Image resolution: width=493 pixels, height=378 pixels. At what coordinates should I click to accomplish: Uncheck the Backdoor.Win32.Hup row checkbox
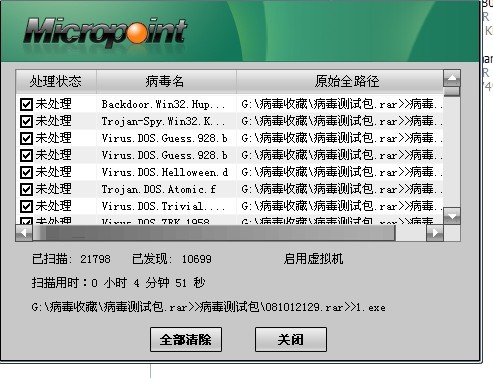[26, 104]
